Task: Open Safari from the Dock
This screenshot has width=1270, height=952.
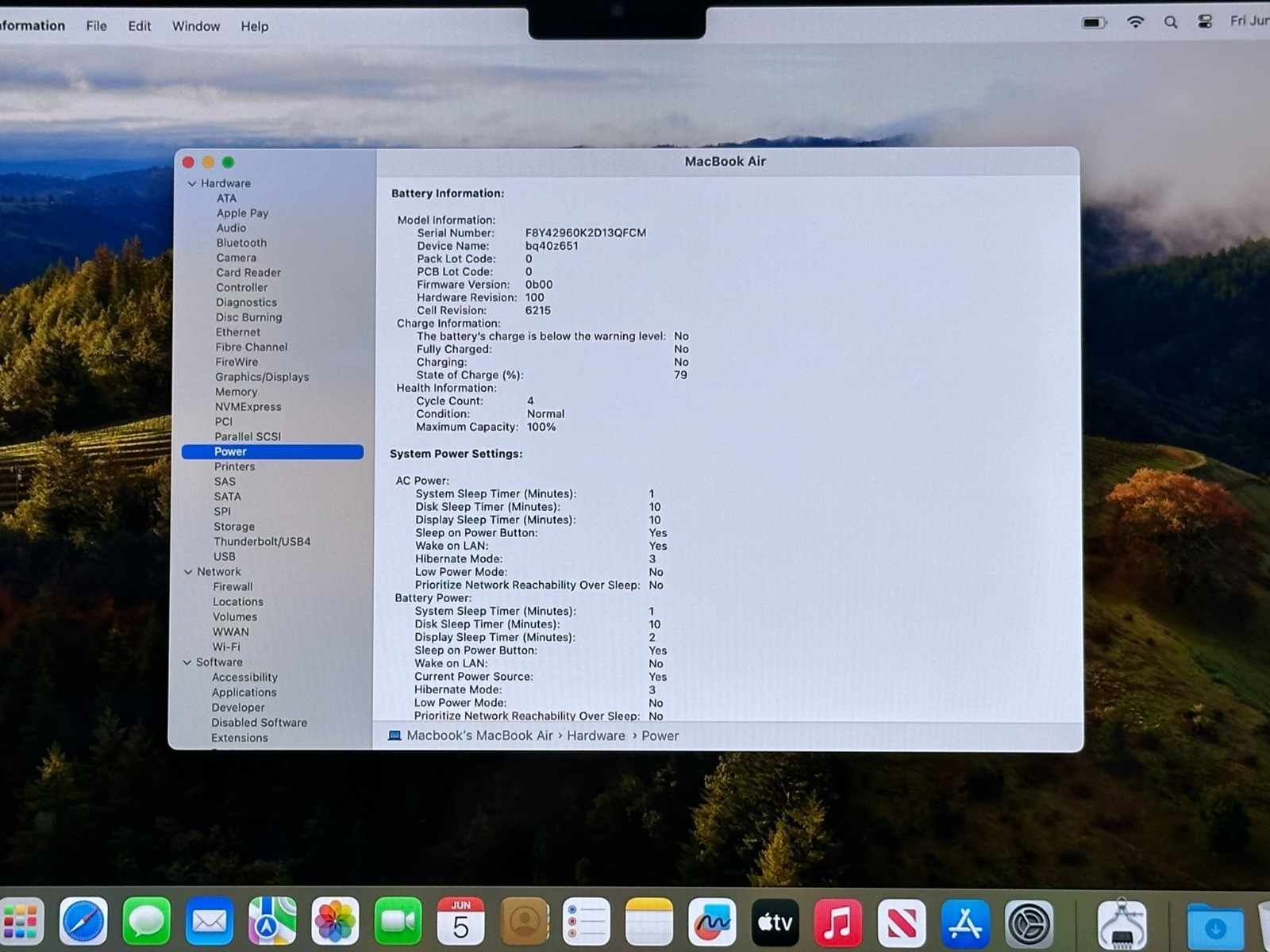Action: (83, 922)
